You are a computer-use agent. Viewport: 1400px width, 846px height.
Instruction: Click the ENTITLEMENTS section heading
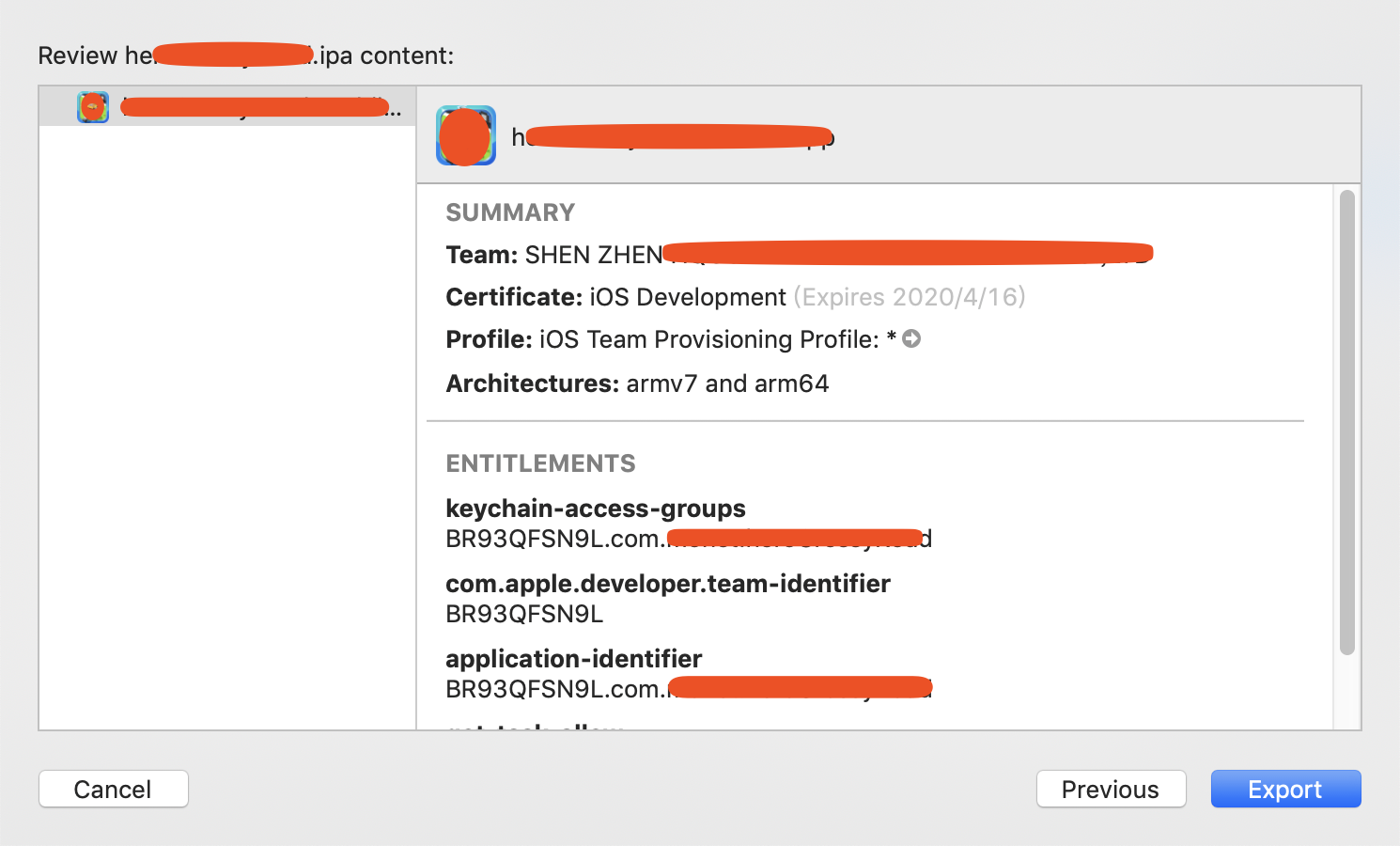540,463
